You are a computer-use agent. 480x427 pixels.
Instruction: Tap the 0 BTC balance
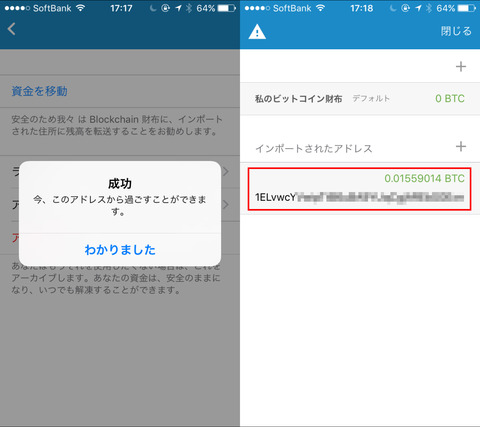coord(450,99)
